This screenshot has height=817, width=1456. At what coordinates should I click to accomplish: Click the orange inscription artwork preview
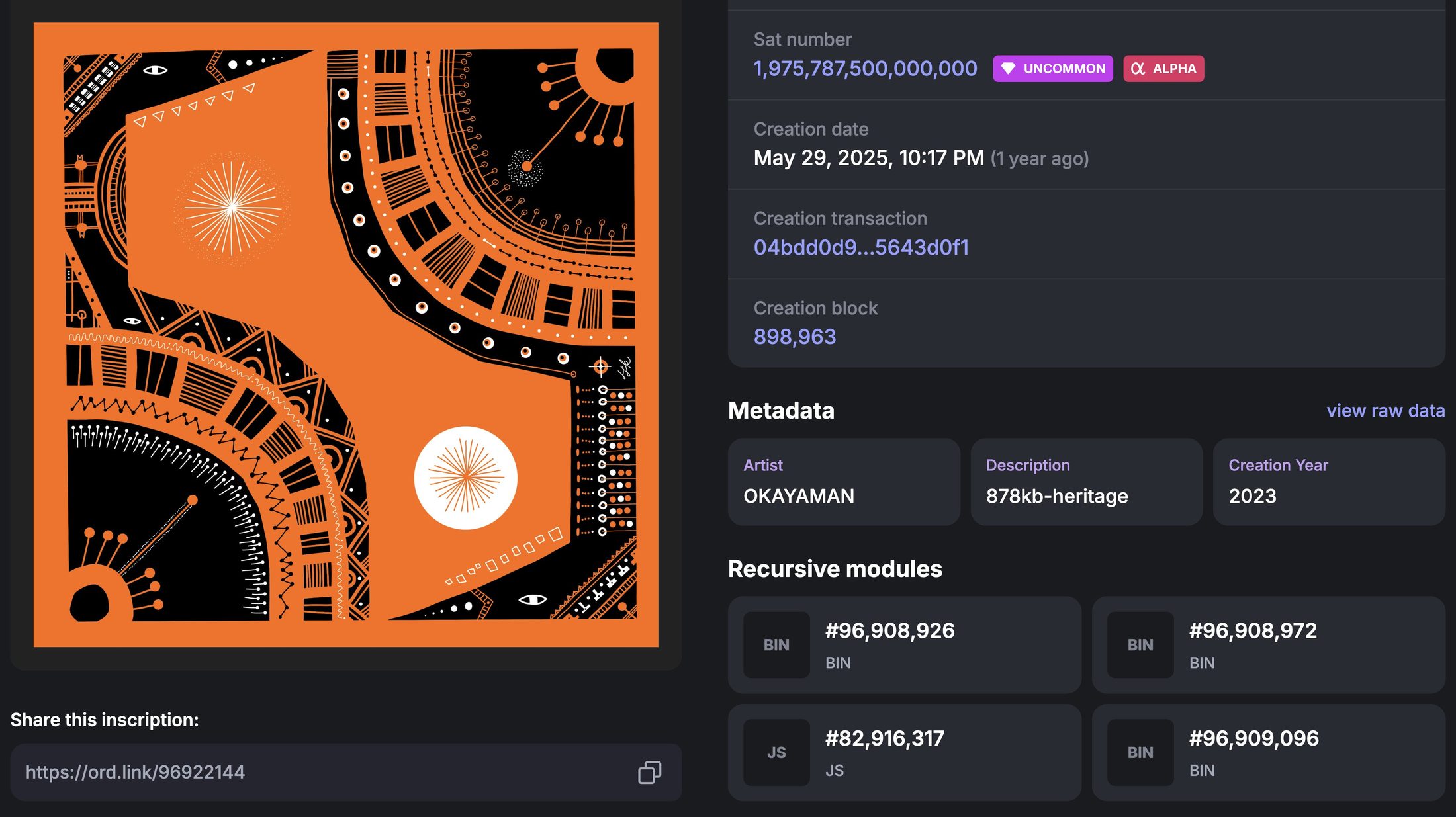point(346,335)
